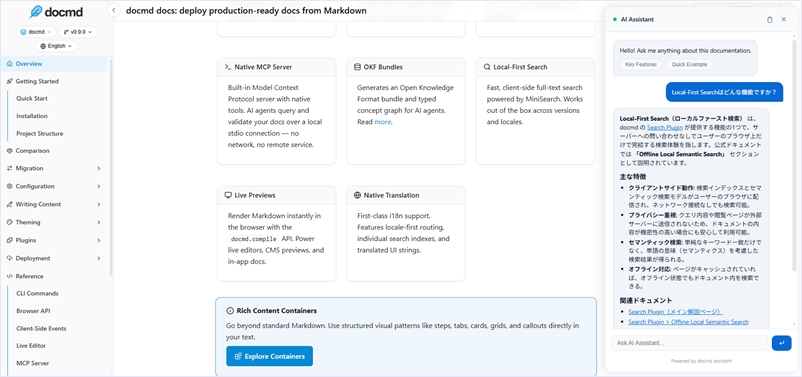The height and width of the screenshot is (377, 802).
Task: Click the gear icon beside Configuration
Action: (10, 186)
